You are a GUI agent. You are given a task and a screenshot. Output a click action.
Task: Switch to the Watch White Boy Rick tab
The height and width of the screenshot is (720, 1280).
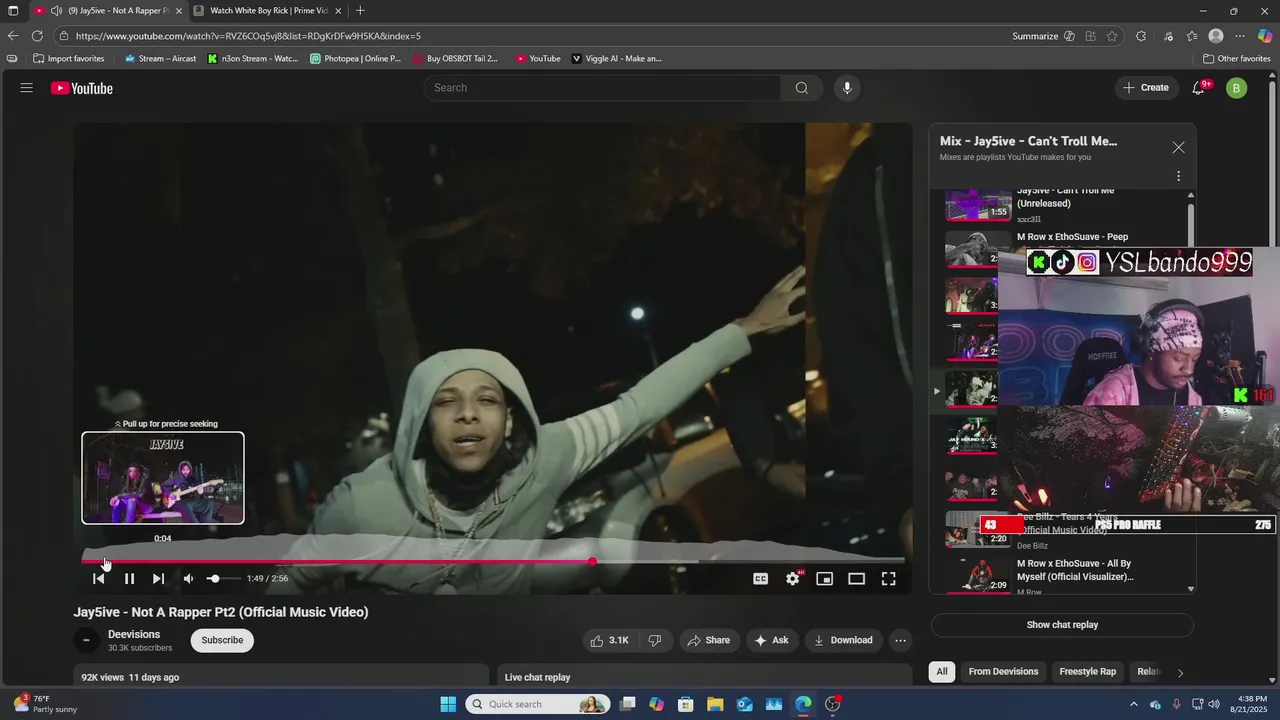point(268,11)
